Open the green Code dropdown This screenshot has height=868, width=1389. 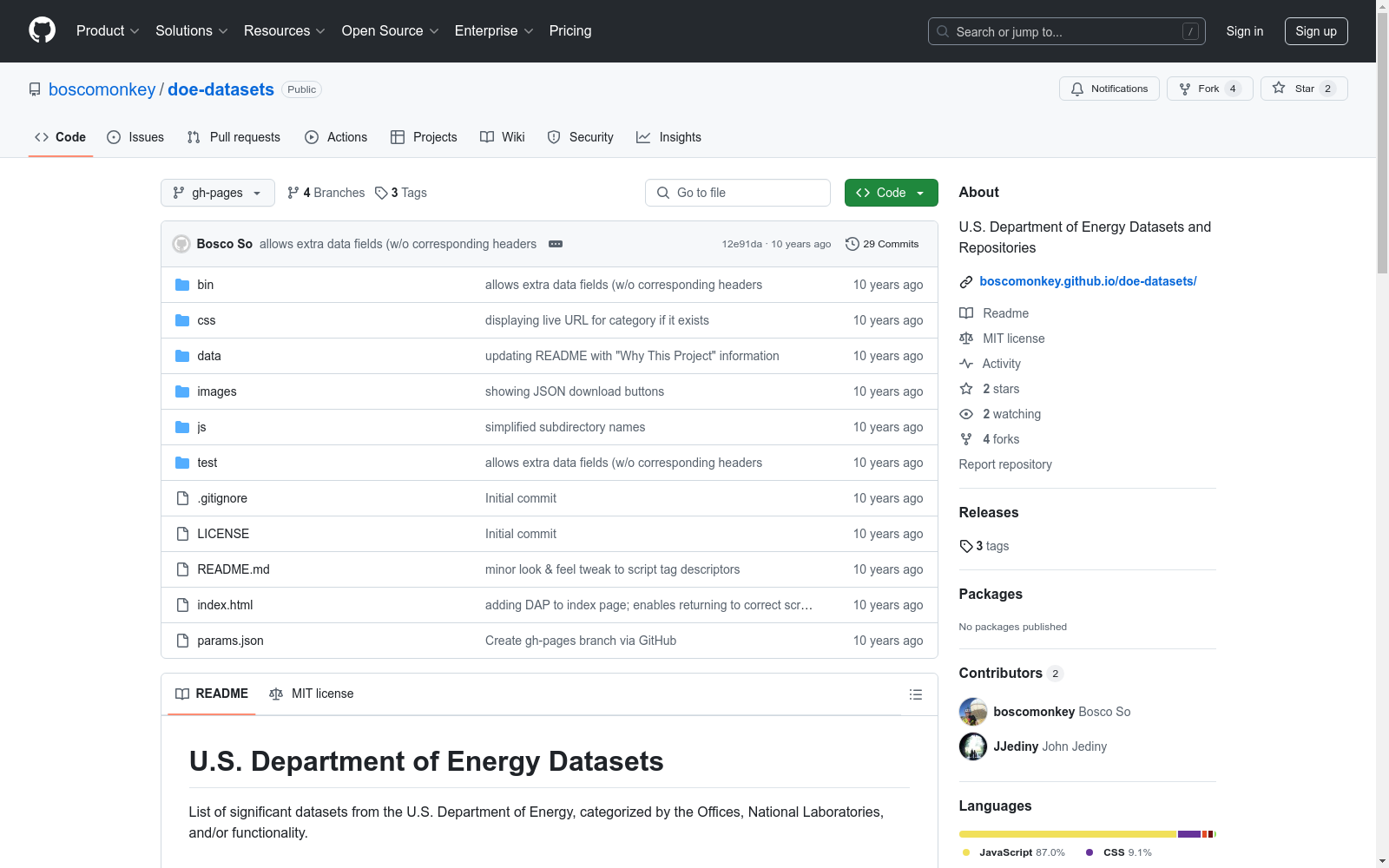(891, 193)
